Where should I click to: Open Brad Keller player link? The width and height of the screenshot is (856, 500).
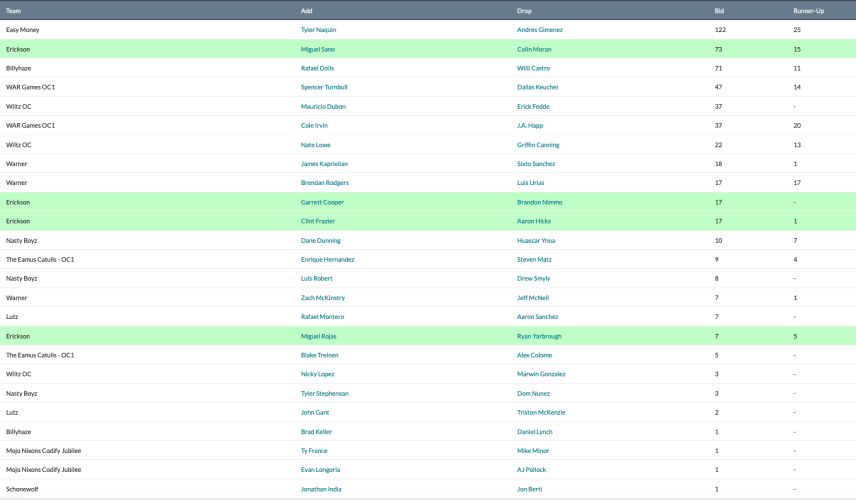(316, 432)
